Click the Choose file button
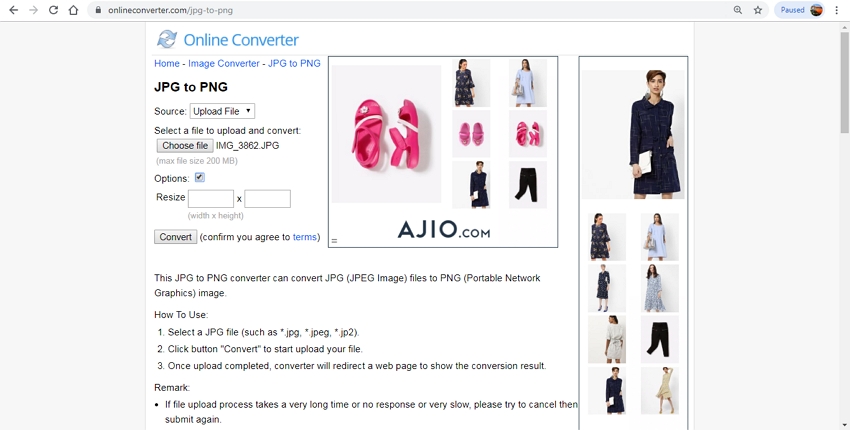 [x=185, y=145]
